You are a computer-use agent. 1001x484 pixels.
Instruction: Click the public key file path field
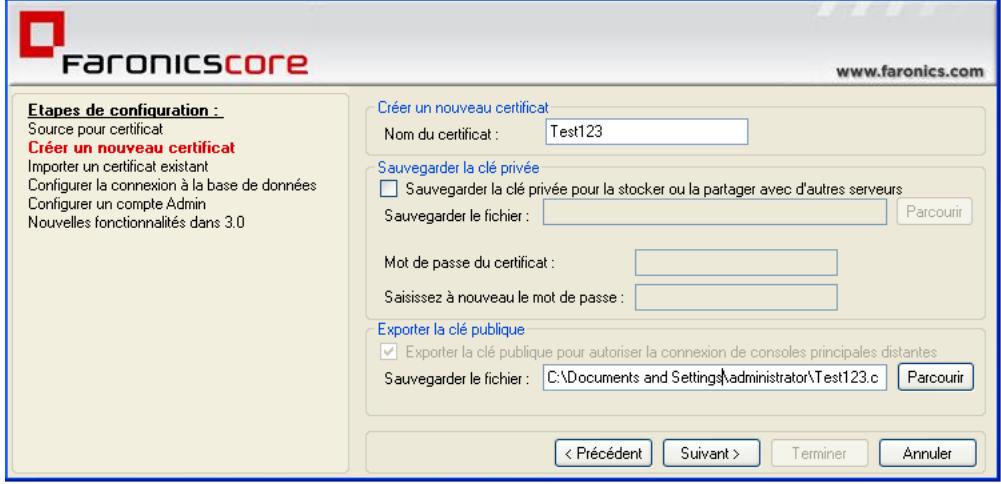pyautogui.click(x=714, y=377)
